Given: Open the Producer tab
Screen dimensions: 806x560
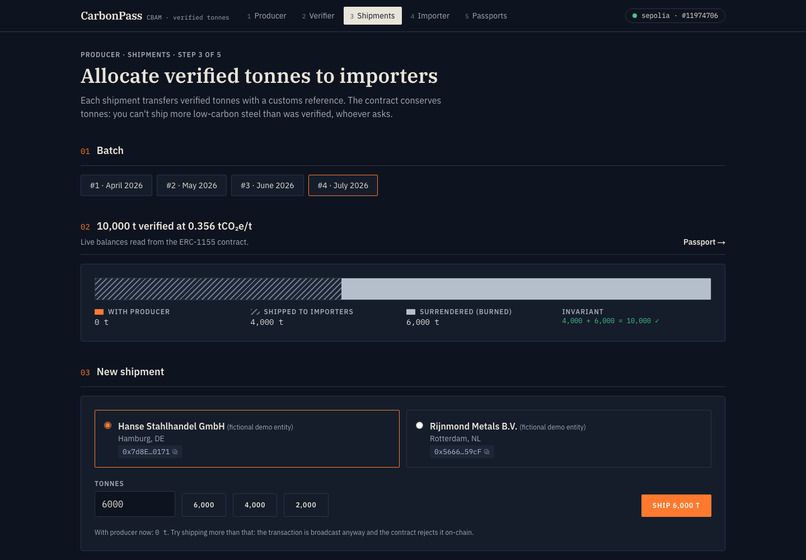Looking at the screenshot, I should click(x=266, y=16).
